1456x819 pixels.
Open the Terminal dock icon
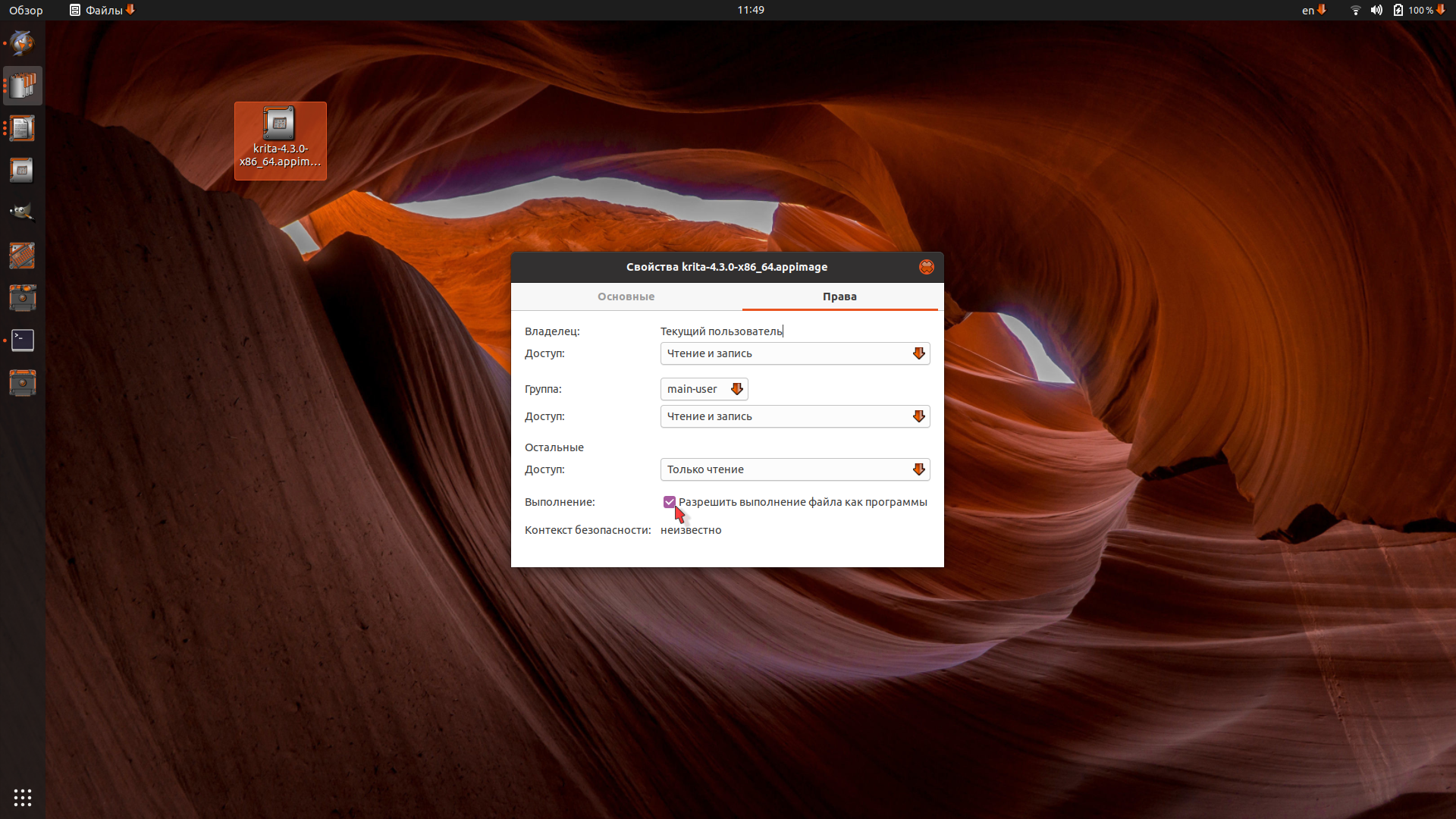(x=22, y=340)
